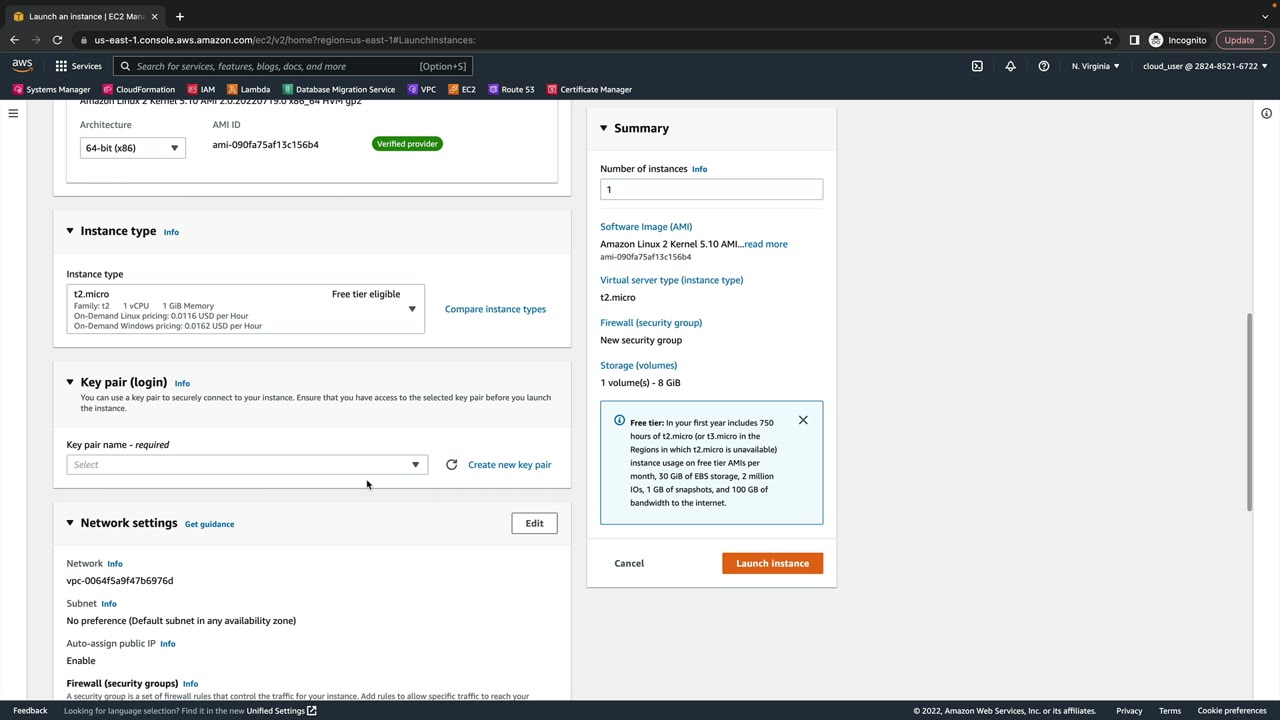
Task: Open the side navigation hamburger menu
Action: (13, 113)
